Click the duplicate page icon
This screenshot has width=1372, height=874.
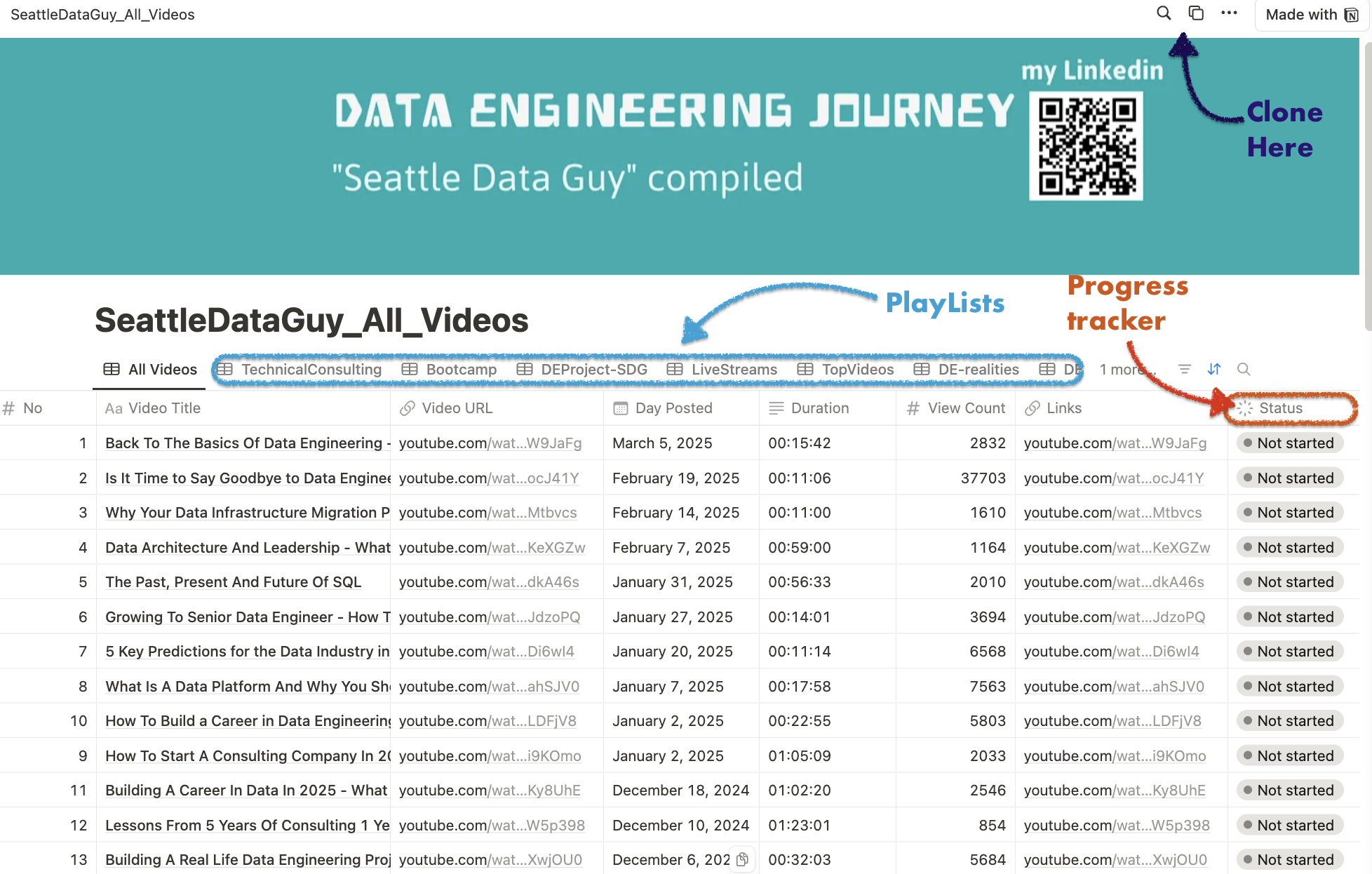tap(1196, 13)
